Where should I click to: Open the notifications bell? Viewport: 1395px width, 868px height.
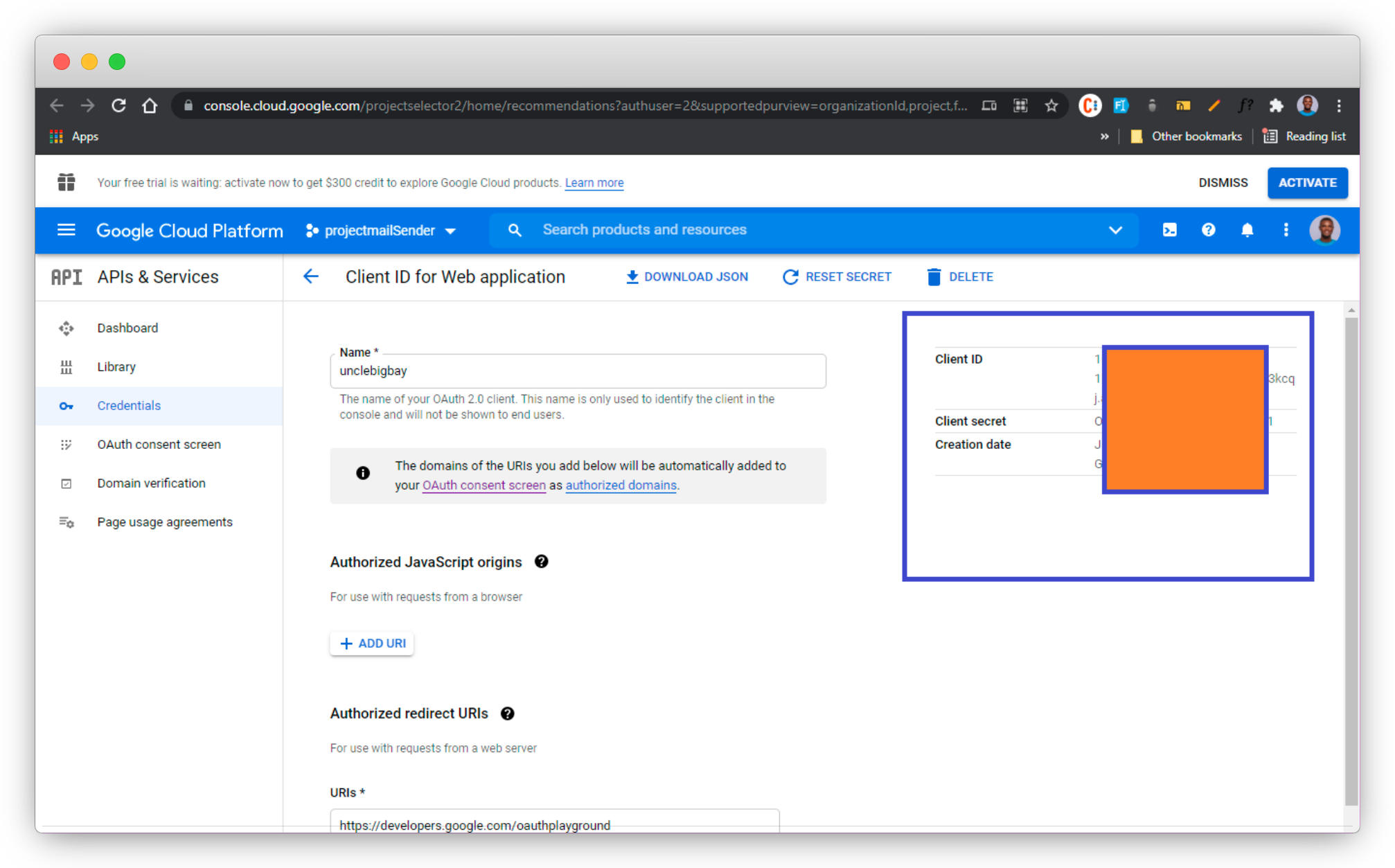click(x=1247, y=230)
